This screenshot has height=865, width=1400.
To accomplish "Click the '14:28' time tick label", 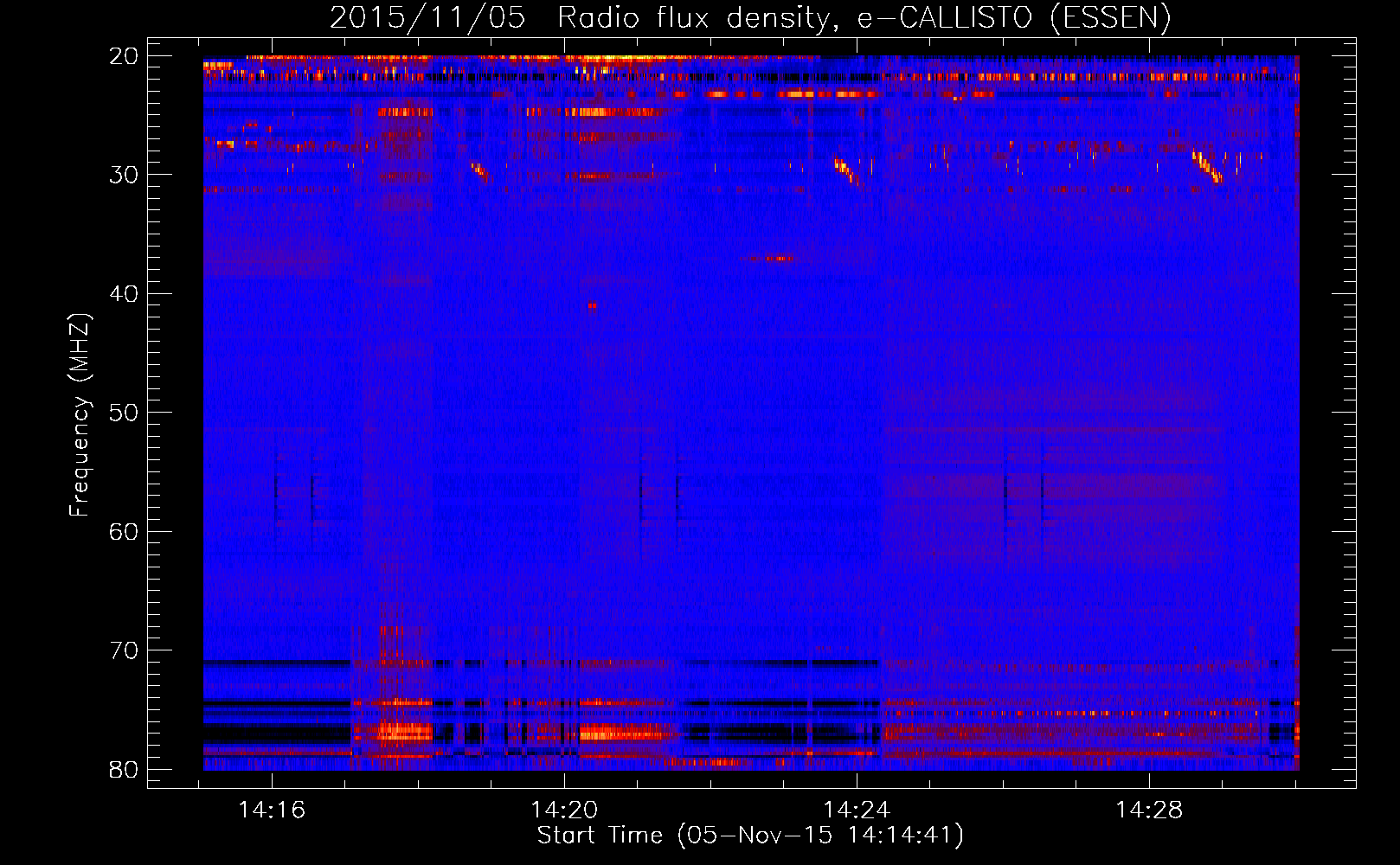I will click(x=1149, y=811).
